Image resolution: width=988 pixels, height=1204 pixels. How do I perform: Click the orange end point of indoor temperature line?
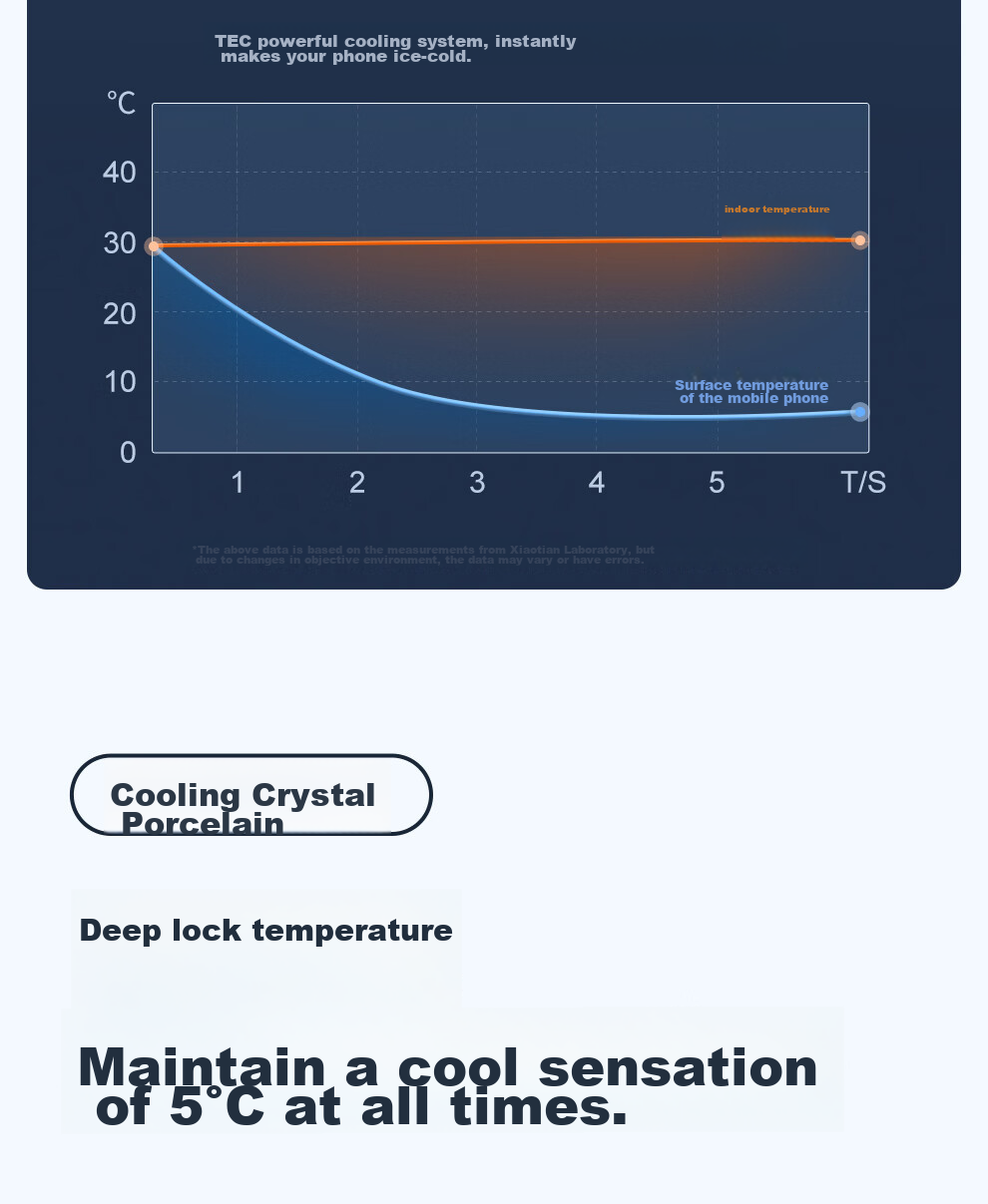click(x=860, y=240)
